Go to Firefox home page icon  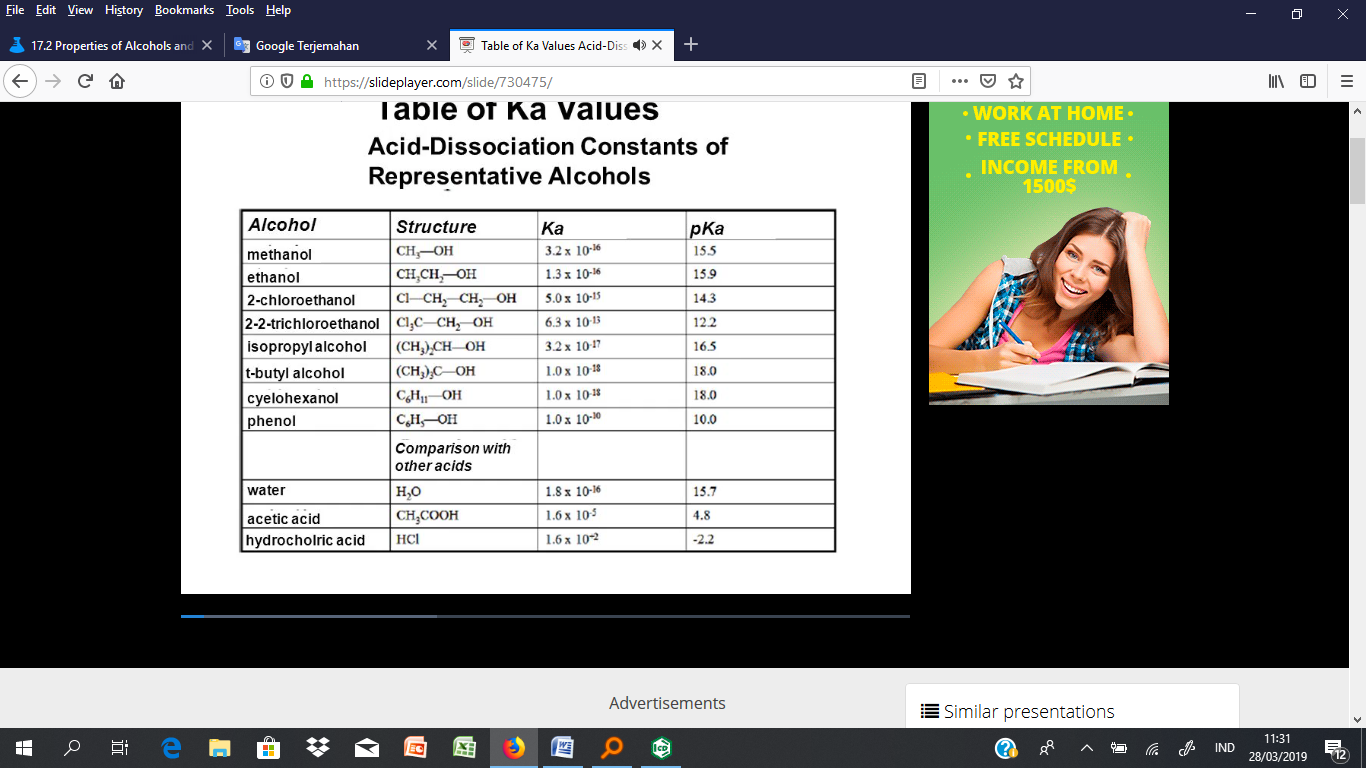coord(117,82)
